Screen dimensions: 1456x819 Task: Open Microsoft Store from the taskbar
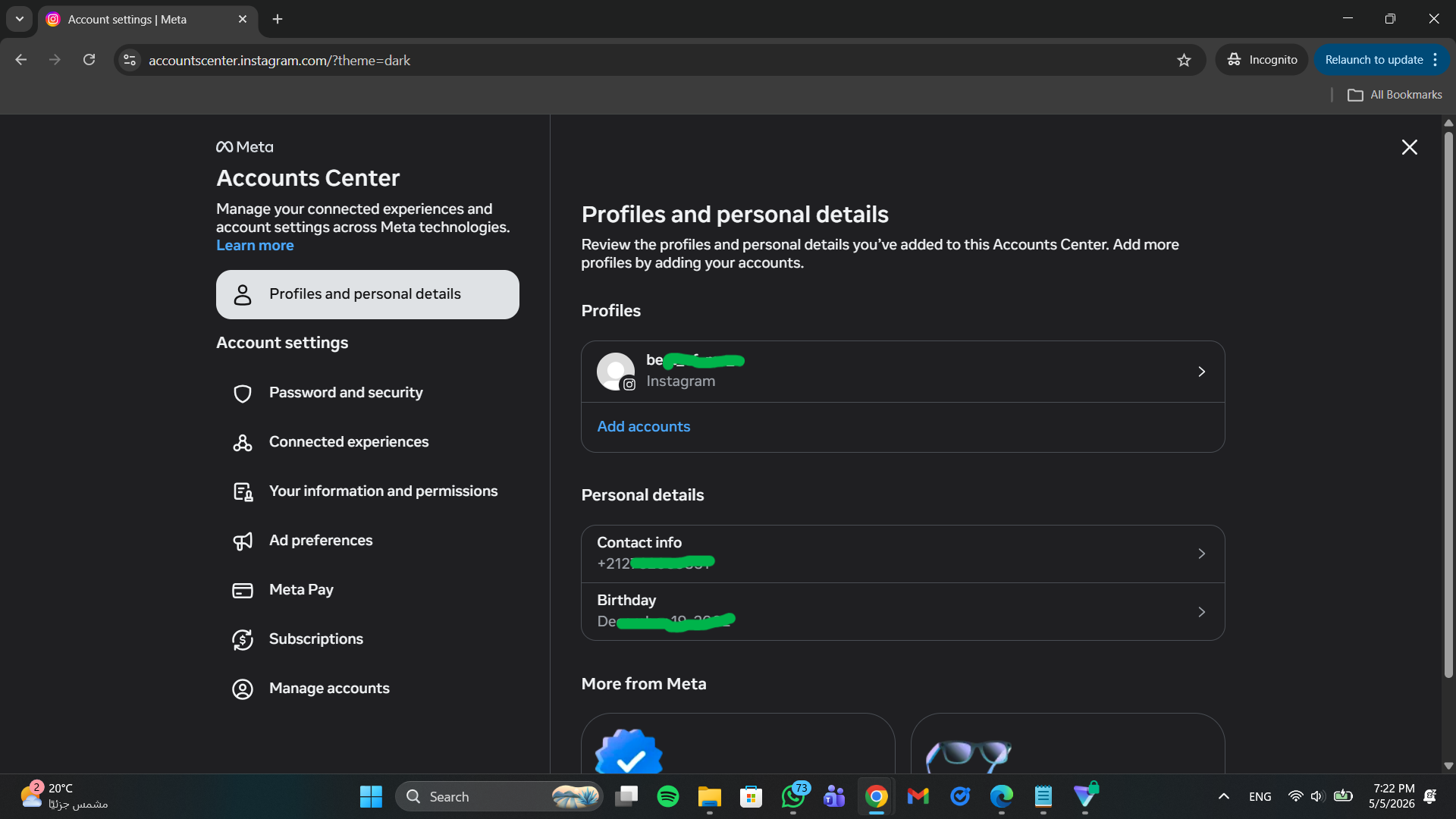(x=752, y=797)
